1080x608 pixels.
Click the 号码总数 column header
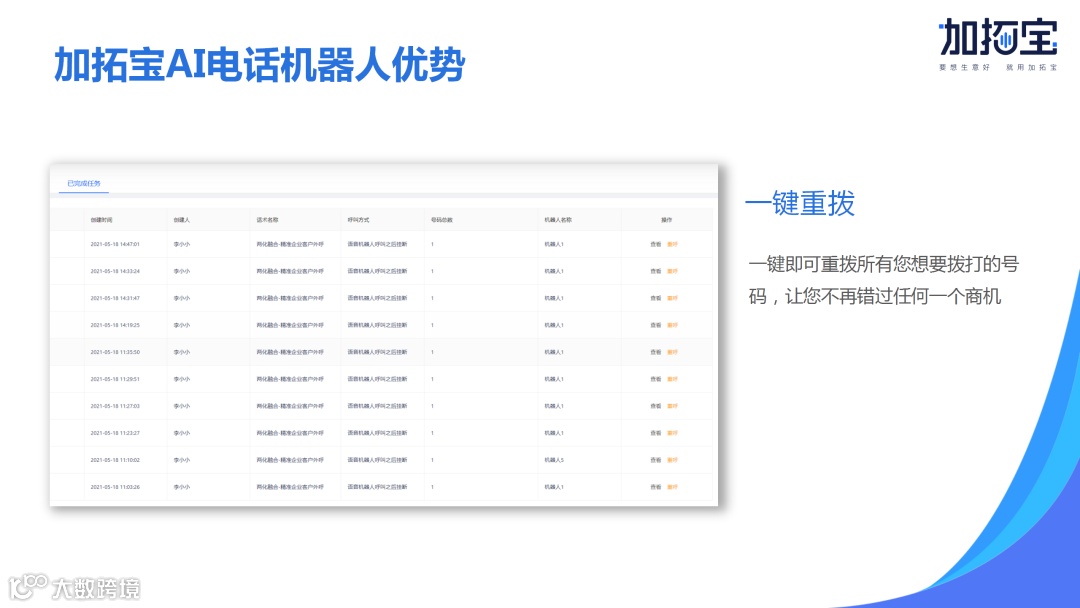pos(442,220)
